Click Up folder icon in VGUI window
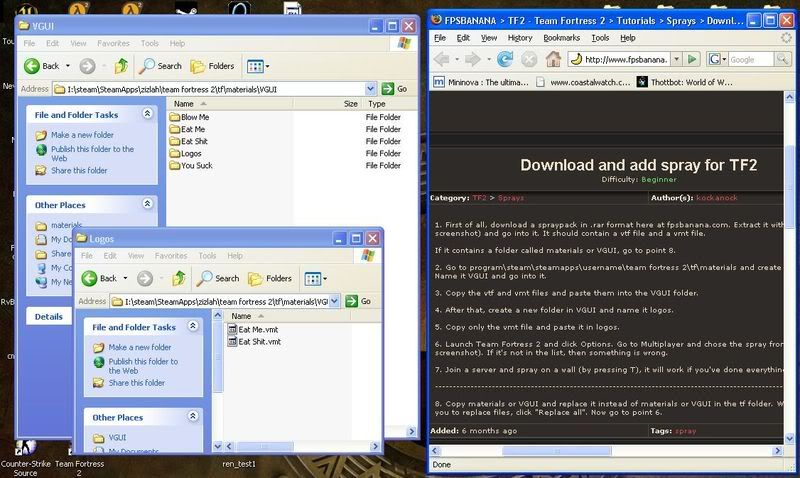Screen dimensions: 800x478 pyautogui.click(x=121, y=66)
